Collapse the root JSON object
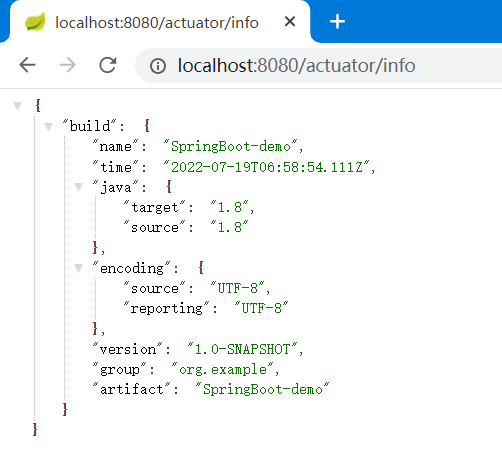Image resolution: width=502 pixels, height=450 pixels. [18, 106]
